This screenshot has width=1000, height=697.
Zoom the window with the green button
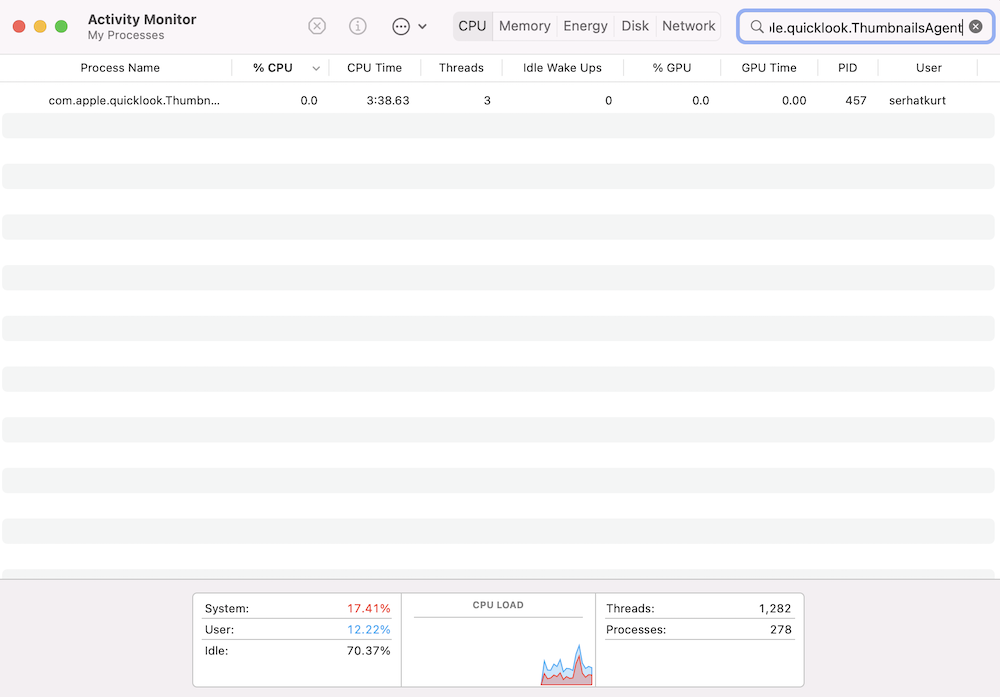pos(61,26)
